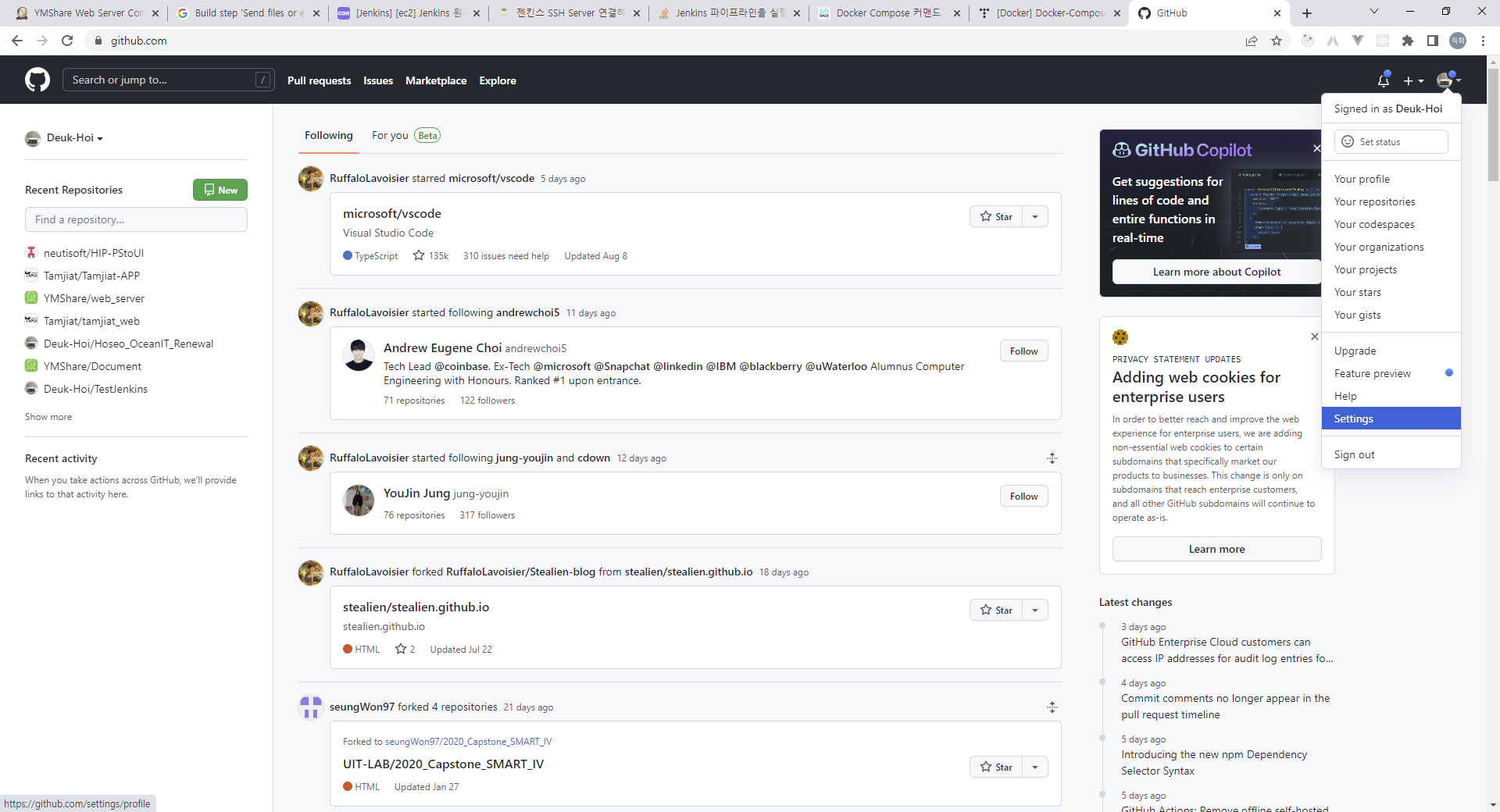Click the page vertical scrollbar

(1493, 125)
